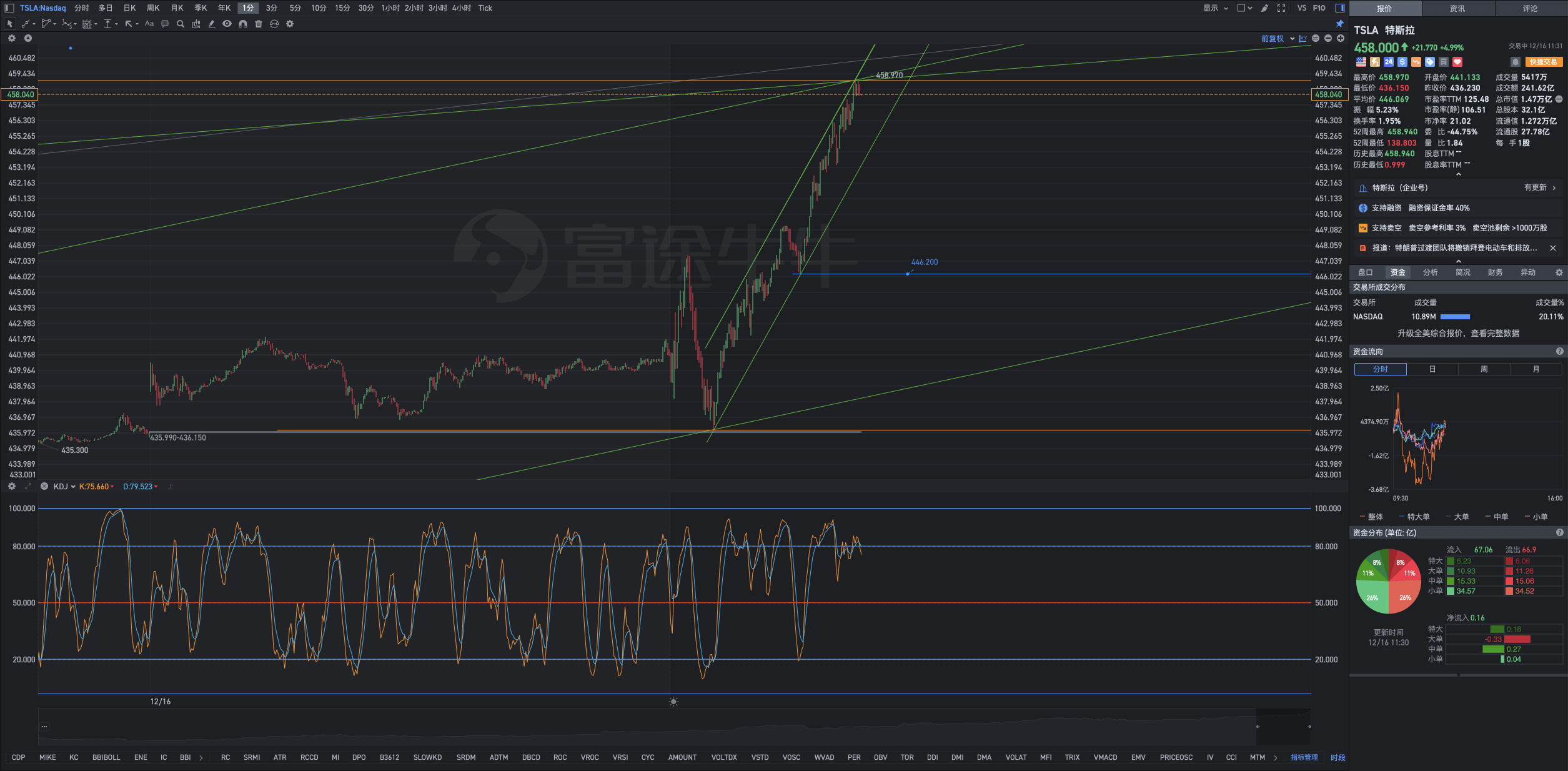The height and width of the screenshot is (771, 1568).
Task: Open drawing tools settings gear
Action: tap(290, 24)
